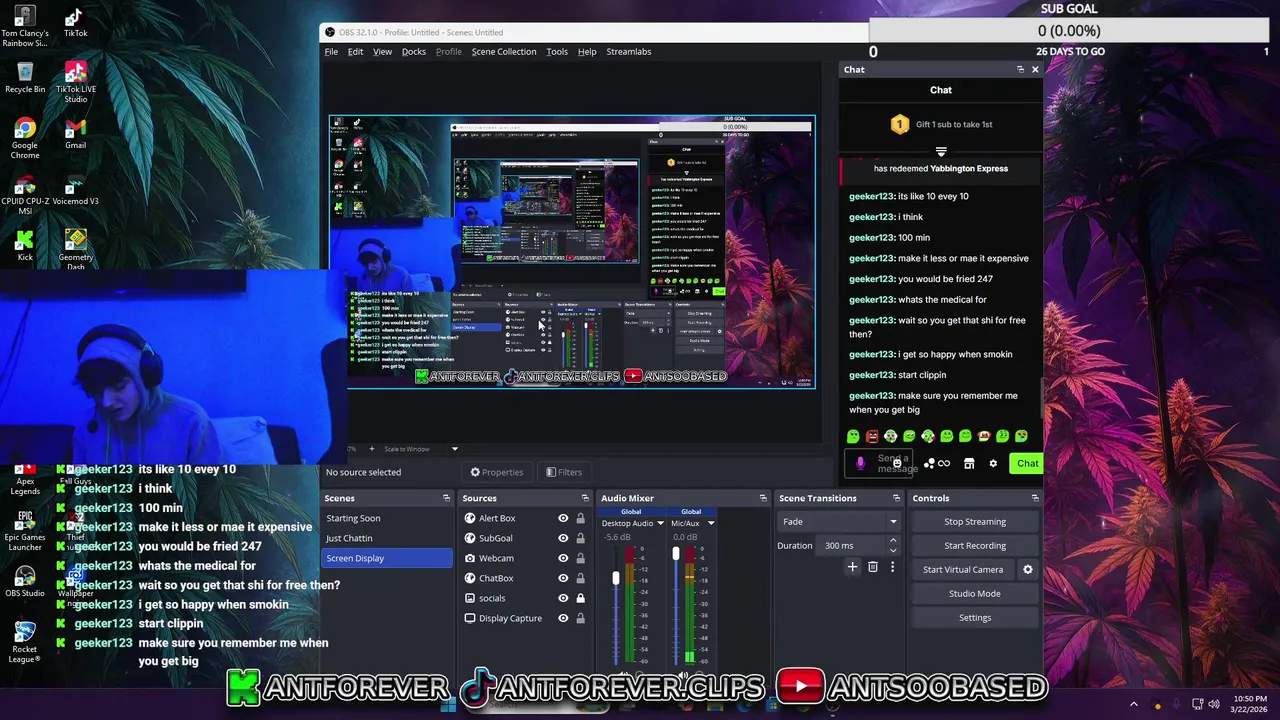This screenshot has width=1280, height=720.
Task: Decrease the transition Duration with down arrow
Action: coord(893,550)
